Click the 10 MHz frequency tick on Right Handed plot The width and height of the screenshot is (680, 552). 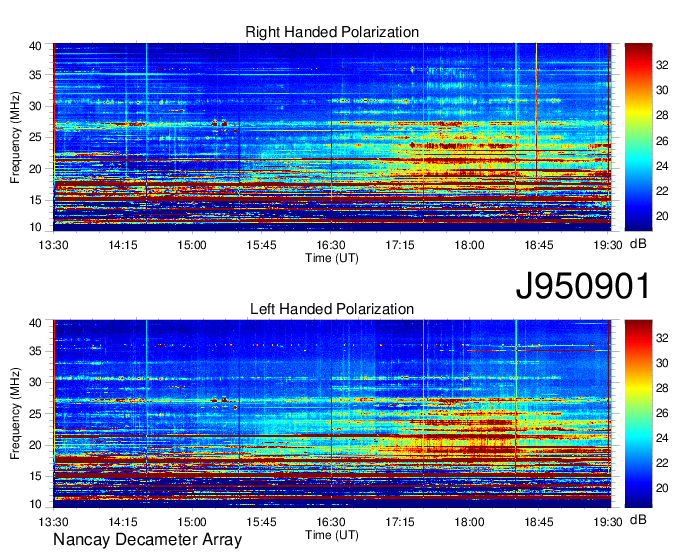[x=35, y=227]
